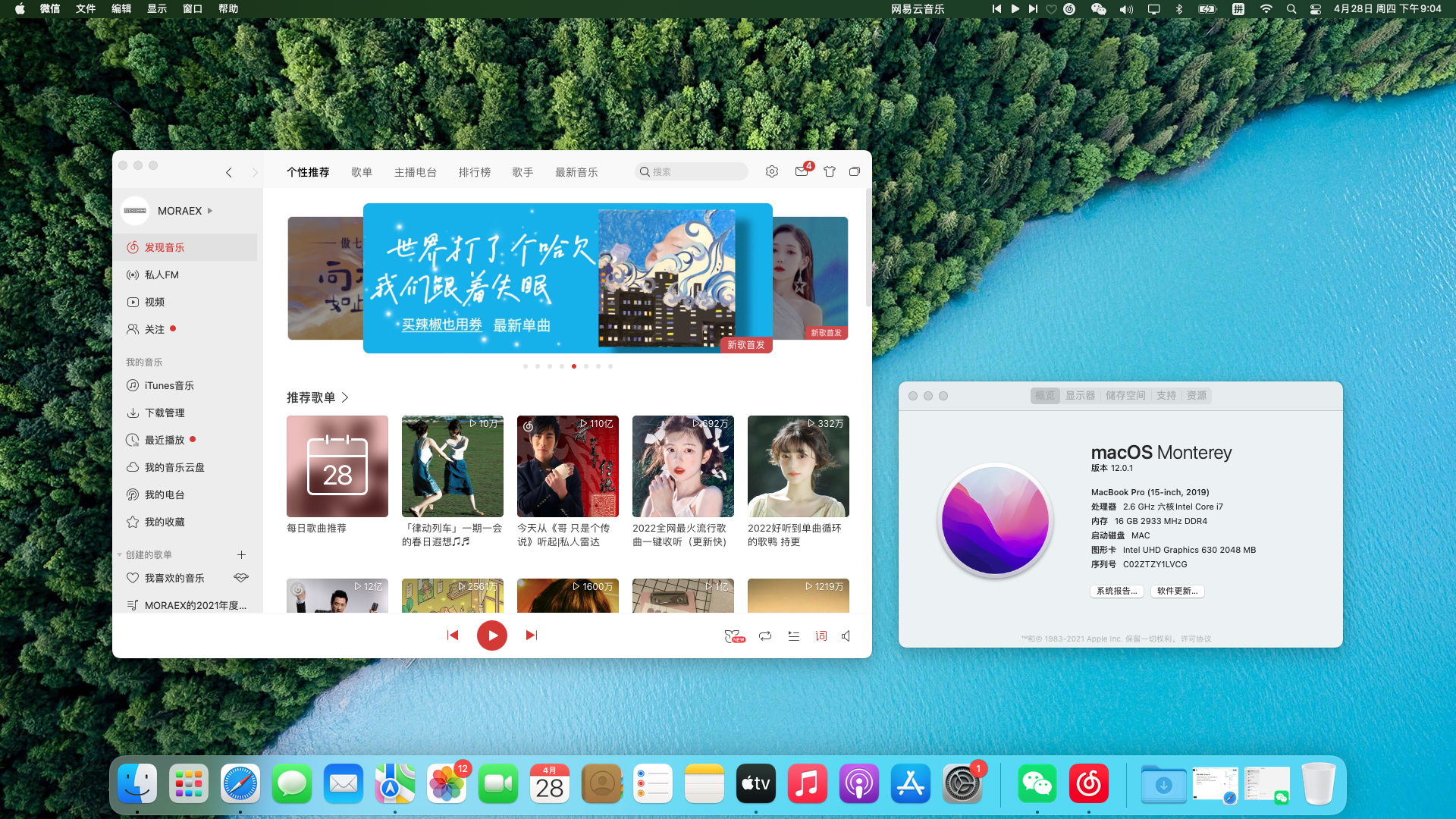The image size is (1456, 819).
Task: Switch to 歌单 tab
Action: [x=362, y=172]
